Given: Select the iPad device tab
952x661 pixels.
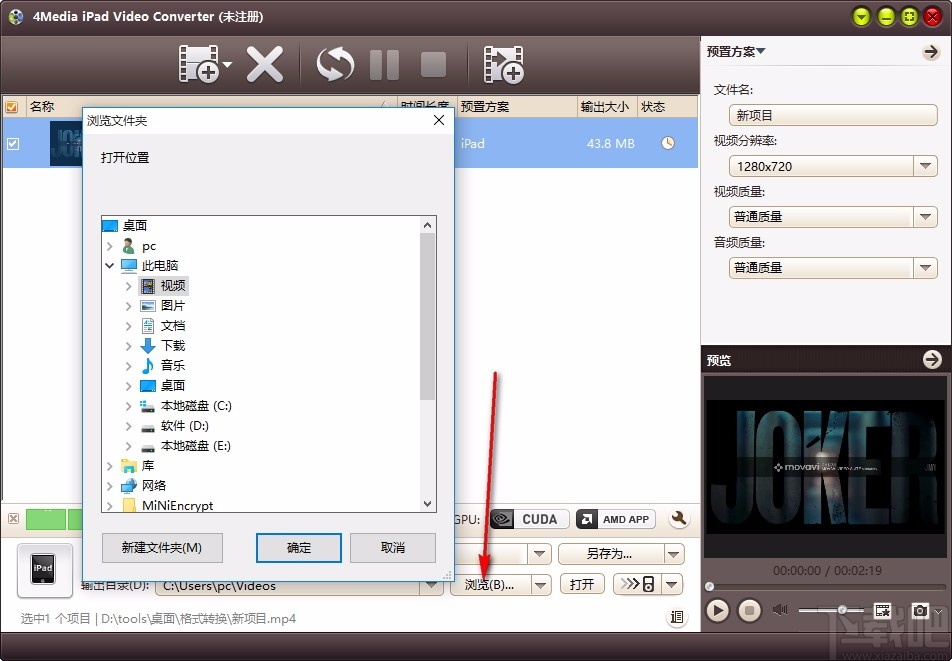Looking at the screenshot, I should [44, 570].
